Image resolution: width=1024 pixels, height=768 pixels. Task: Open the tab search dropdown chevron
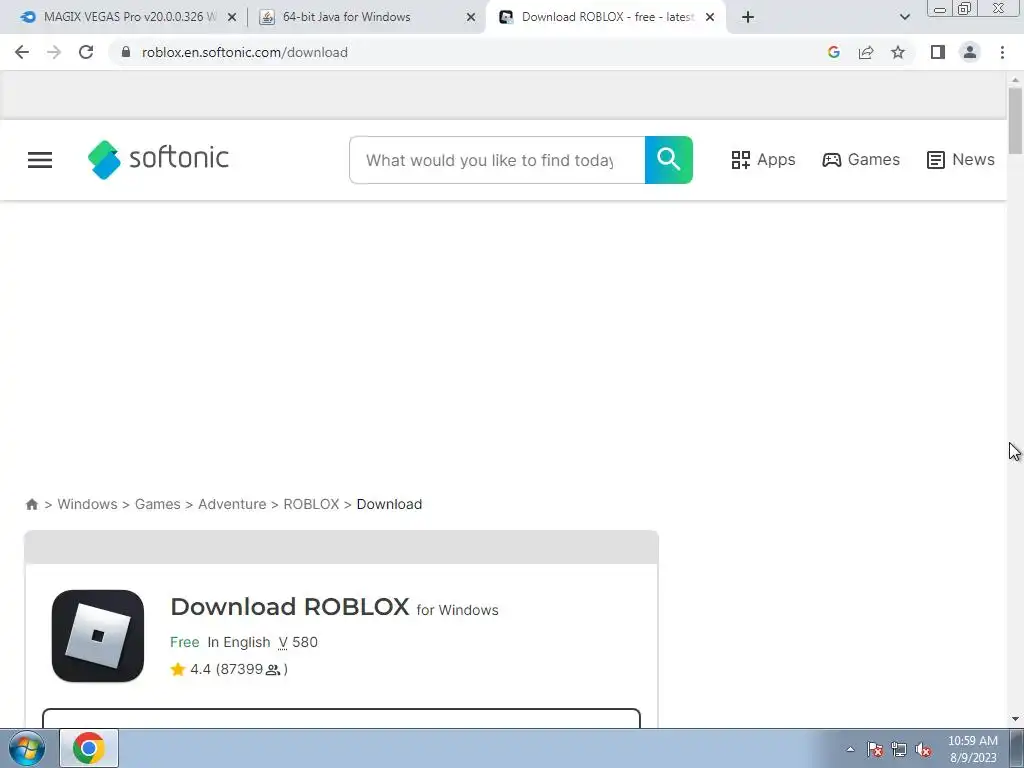point(904,17)
